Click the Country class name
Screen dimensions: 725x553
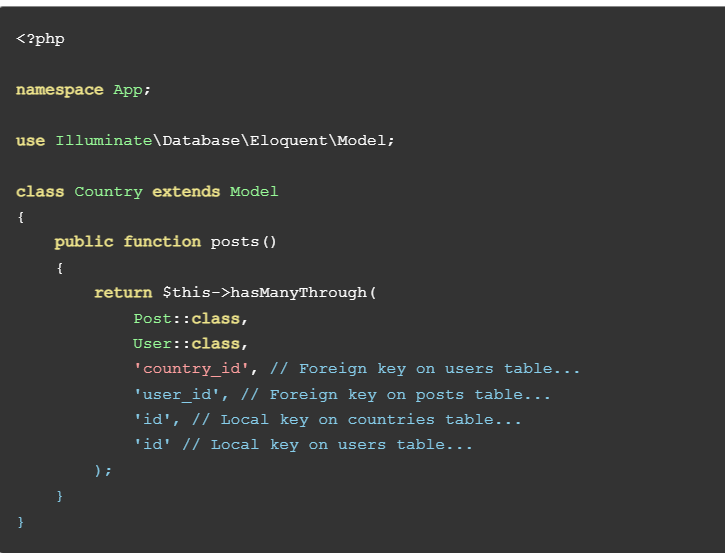(109, 191)
